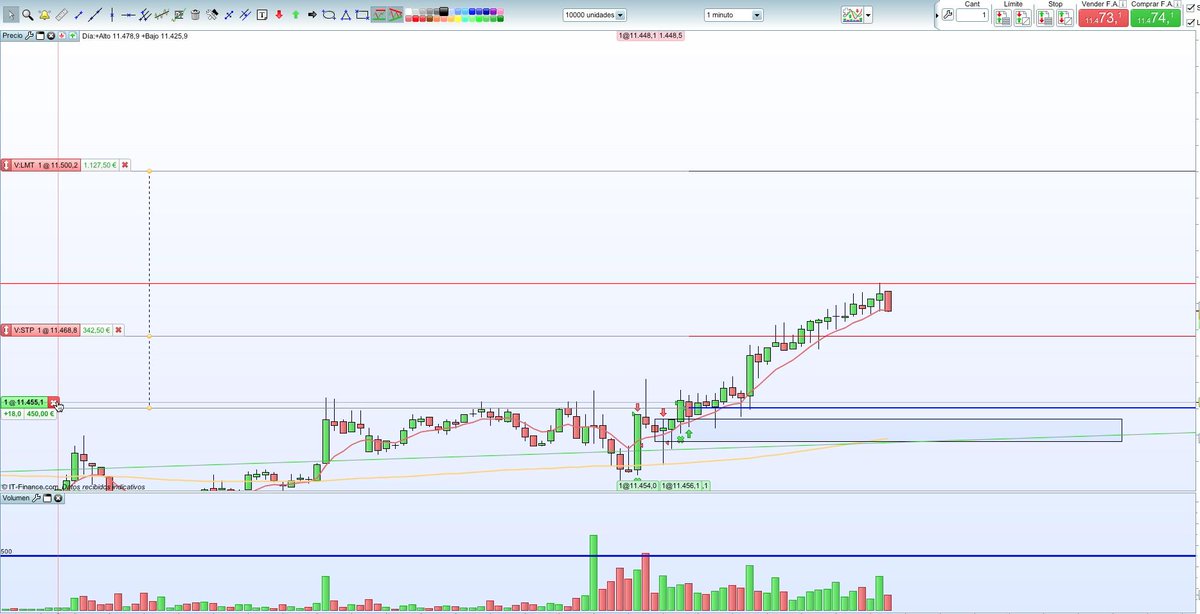Open order settings wrench next to Cant
The width and height of the screenshot is (1200, 614).
point(948,15)
